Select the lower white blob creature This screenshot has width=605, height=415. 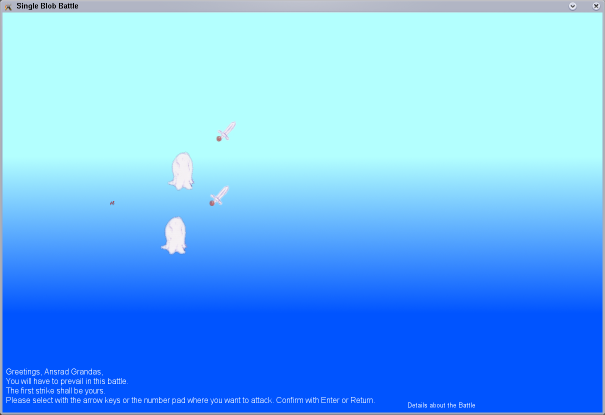[175, 235]
